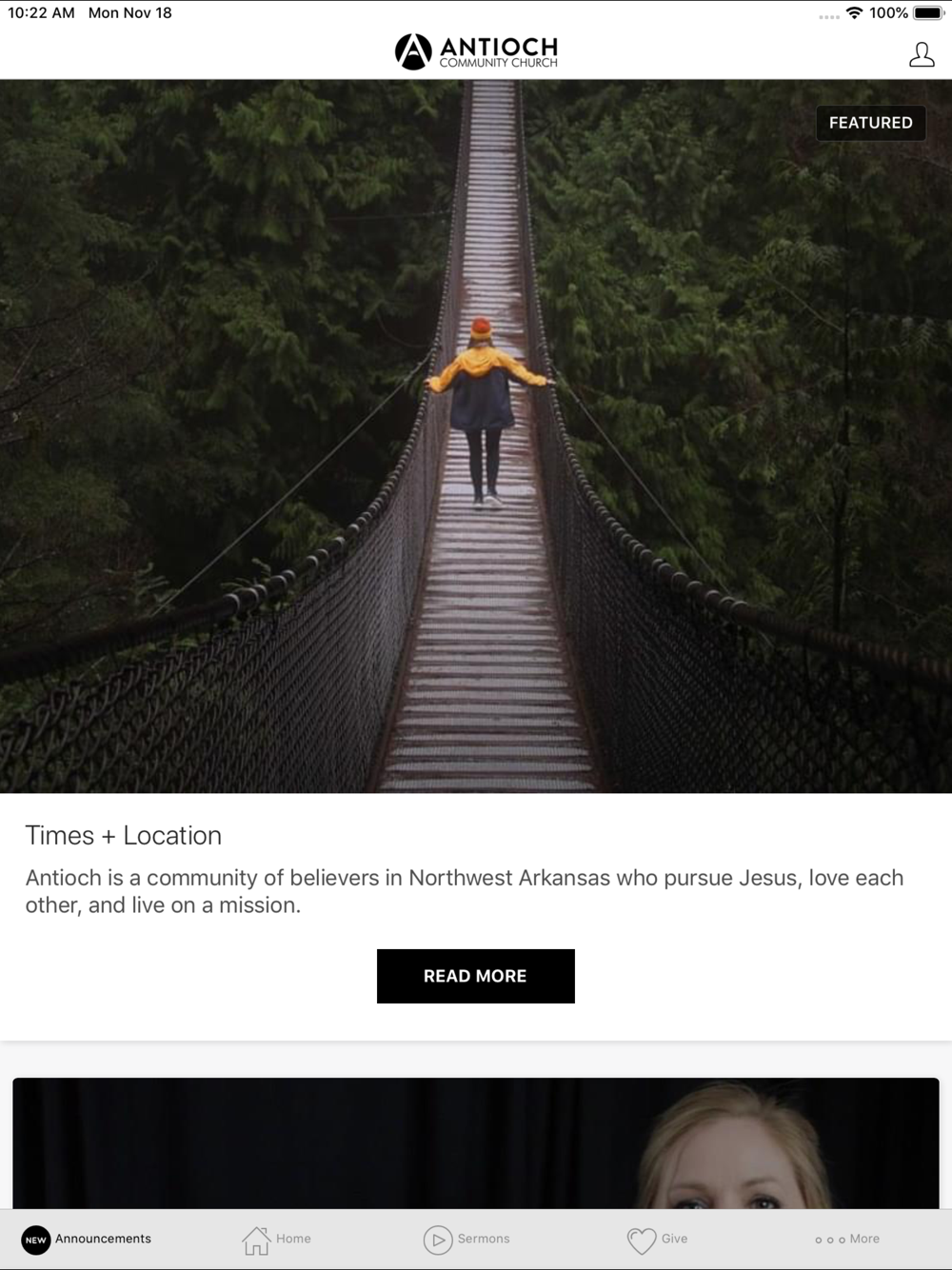Tap the NEW badge in Announcements
The image size is (952, 1270).
(36, 1240)
